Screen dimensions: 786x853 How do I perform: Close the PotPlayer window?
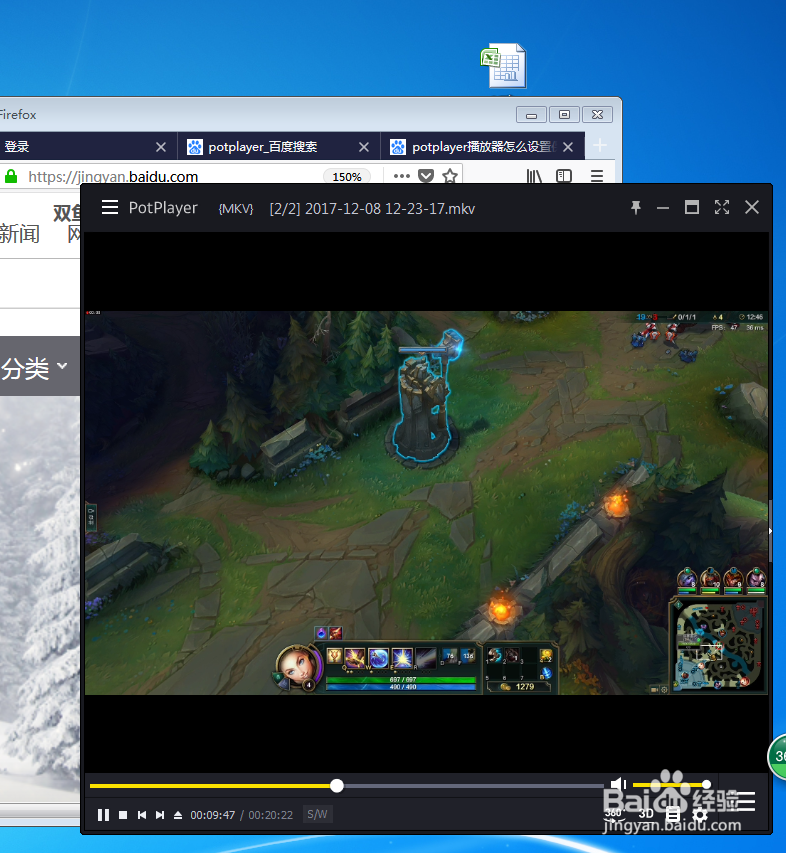(752, 207)
